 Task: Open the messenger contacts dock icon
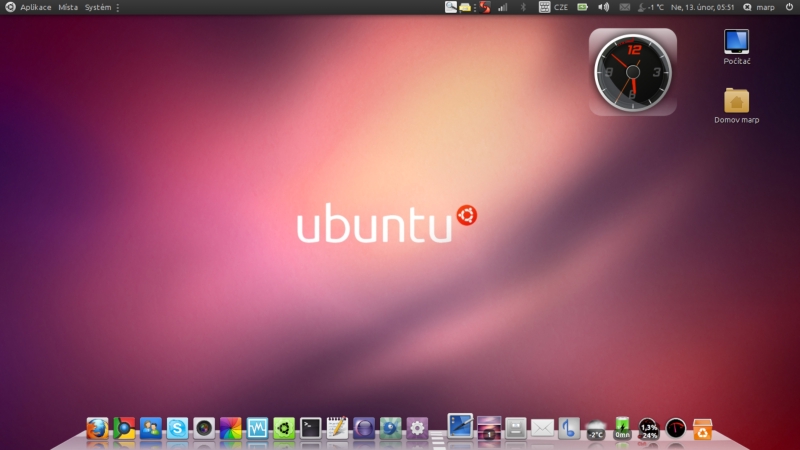tap(151, 428)
